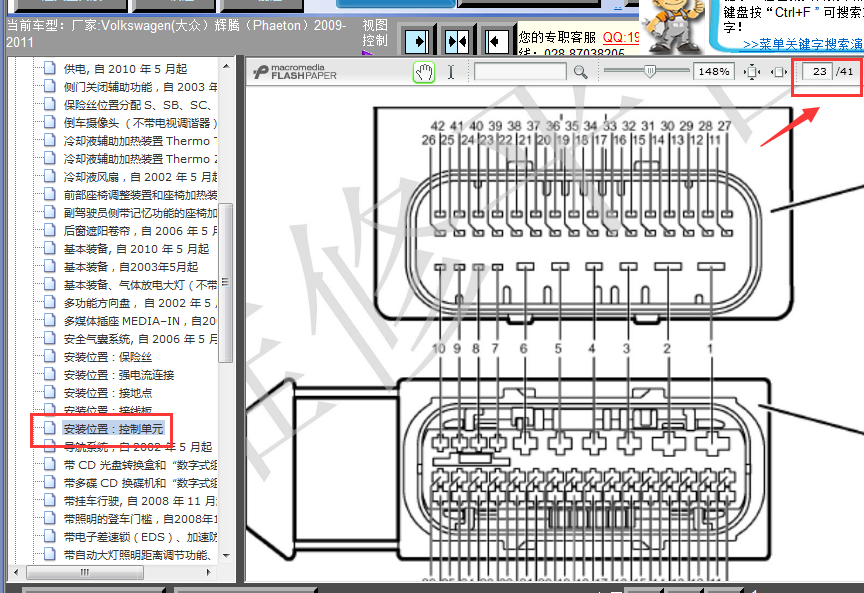Click the page icon beside '安装位置：接地点'
The width and height of the screenshot is (864, 593).
click(50, 392)
